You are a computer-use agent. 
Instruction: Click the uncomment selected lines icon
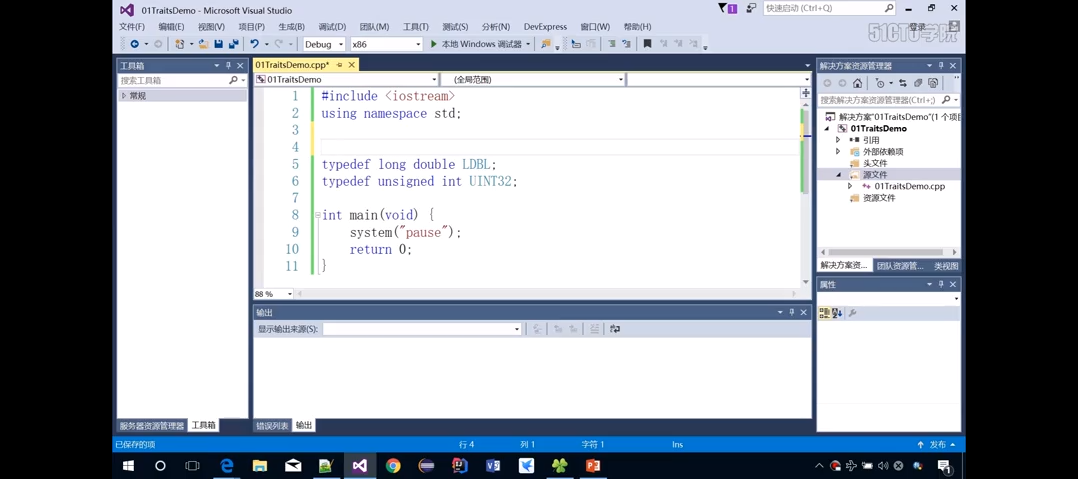point(626,44)
